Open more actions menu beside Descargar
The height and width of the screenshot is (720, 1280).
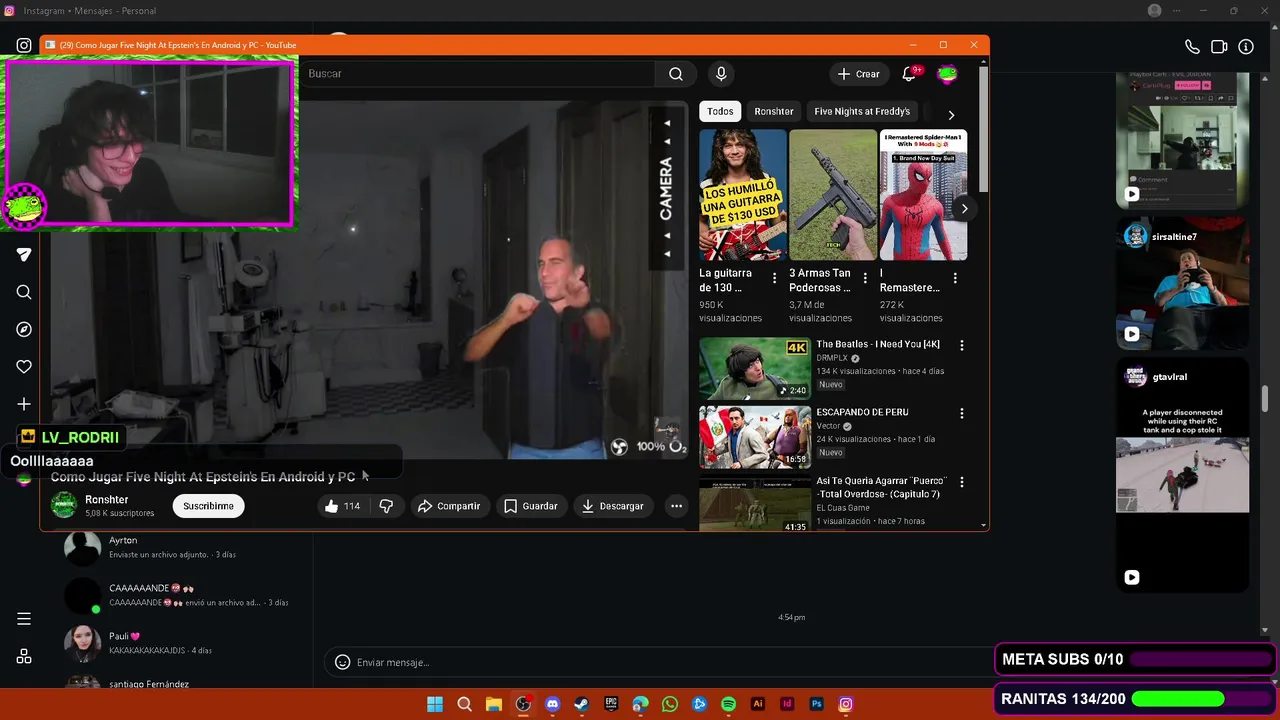click(x=676, y=506)
